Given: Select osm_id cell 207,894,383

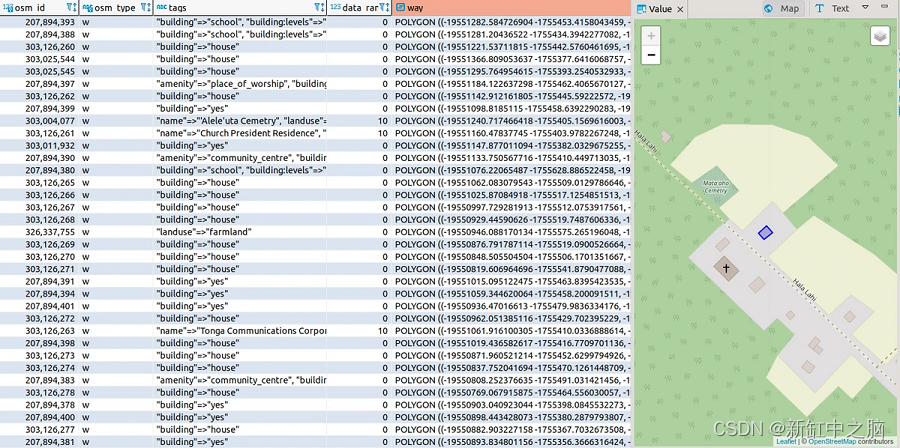Looking at the screenshot, I should click(x=38, y=380).
